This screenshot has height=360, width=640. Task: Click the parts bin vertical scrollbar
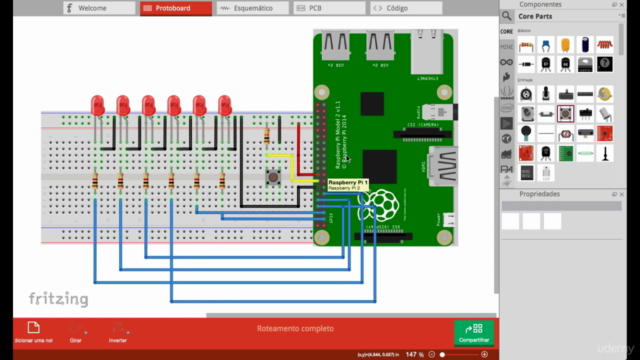coord(621,39)
